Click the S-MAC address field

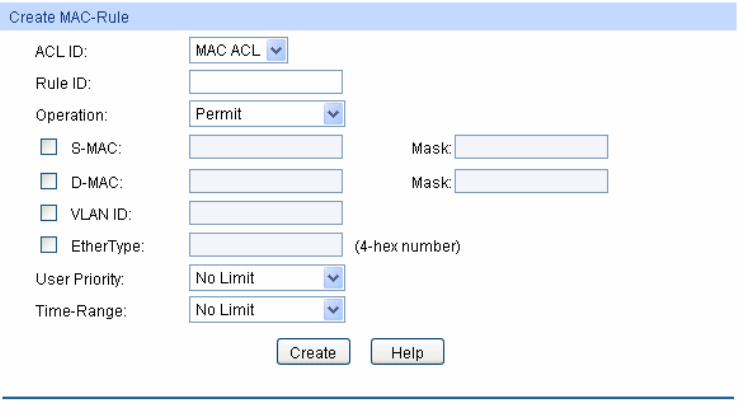coord(265,148)
